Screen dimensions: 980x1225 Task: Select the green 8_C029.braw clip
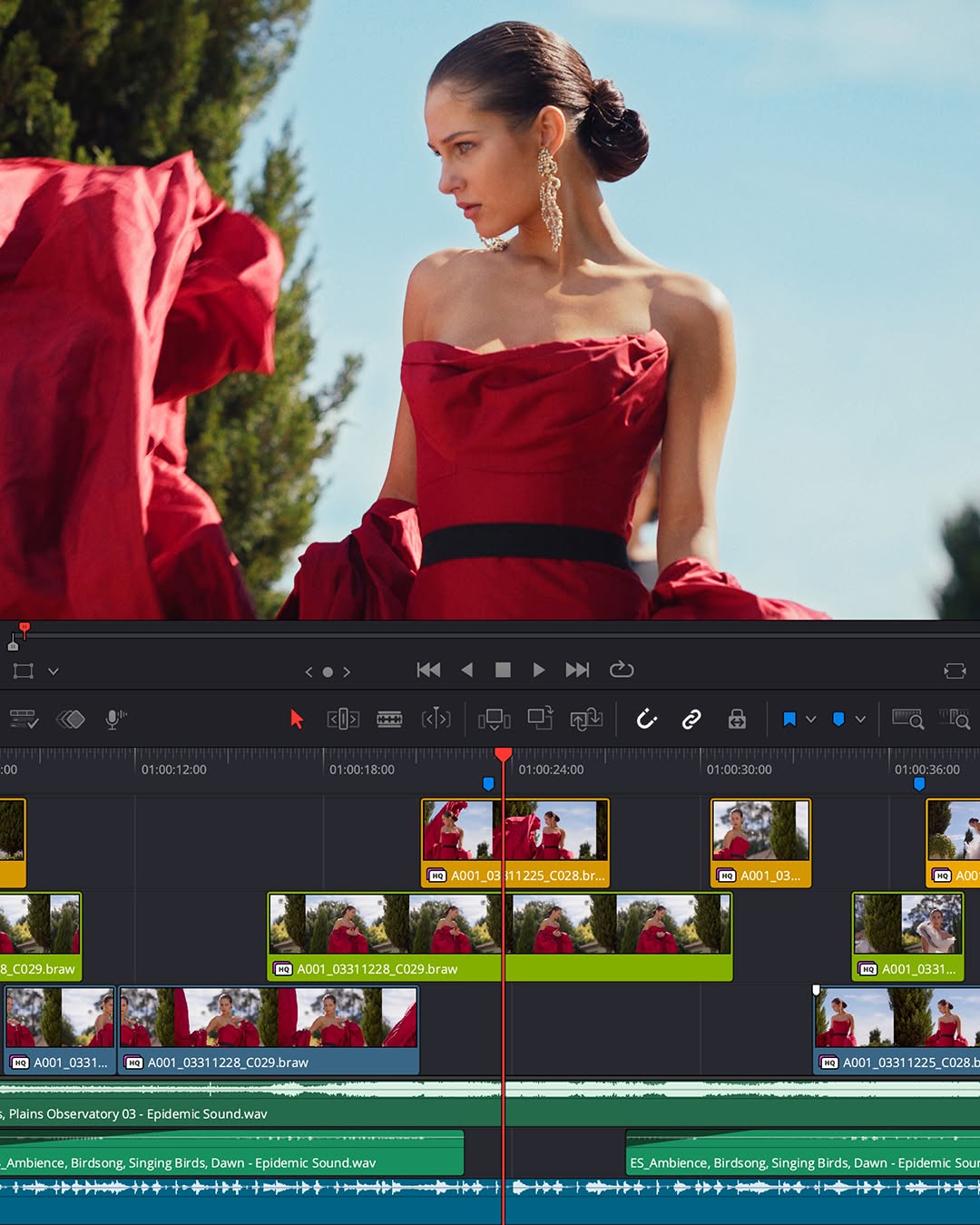pyautogui.click(x=40, y=936)
